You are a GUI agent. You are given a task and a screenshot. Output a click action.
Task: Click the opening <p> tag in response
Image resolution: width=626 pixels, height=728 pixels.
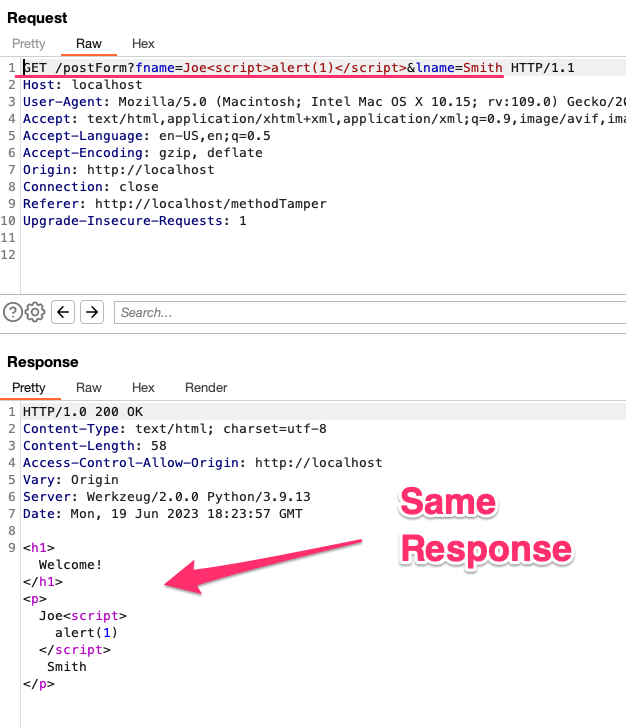(x=35, y=599)
